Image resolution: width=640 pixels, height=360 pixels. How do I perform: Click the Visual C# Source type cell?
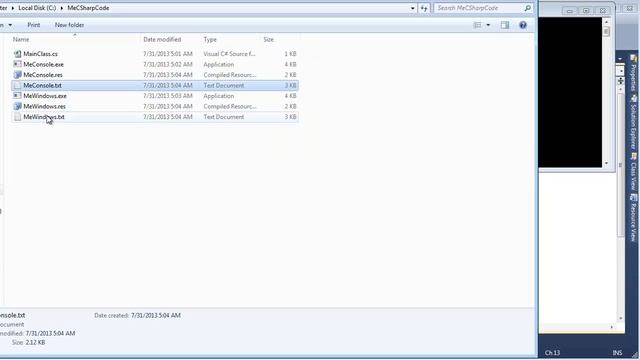(229, 54)
